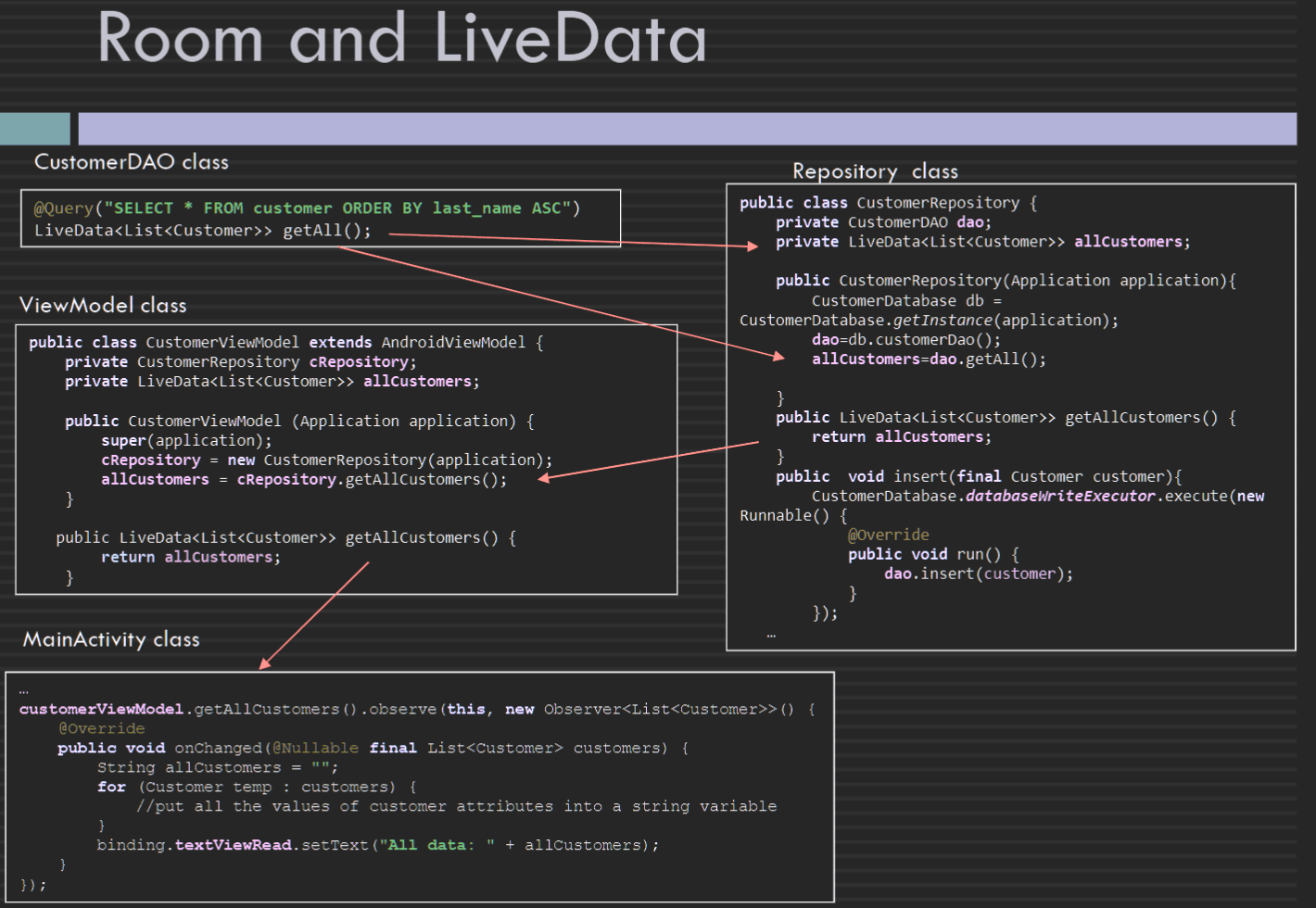1316x908 pixels.
Task: Click "public class CustomerRepository {" line
Action: [888, 203]
